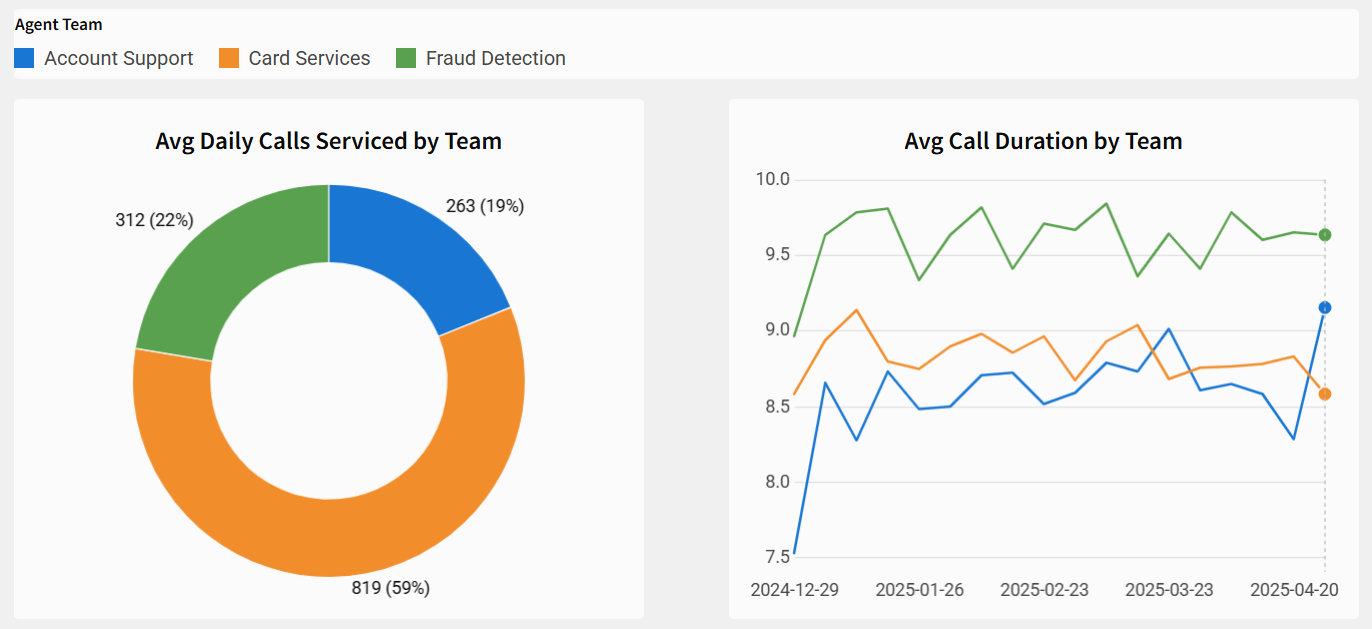This screenshot has height=629, width=1372.
Task: Click the Avg Daily Calls Serviced by Team title
Action: pos(328,141)
